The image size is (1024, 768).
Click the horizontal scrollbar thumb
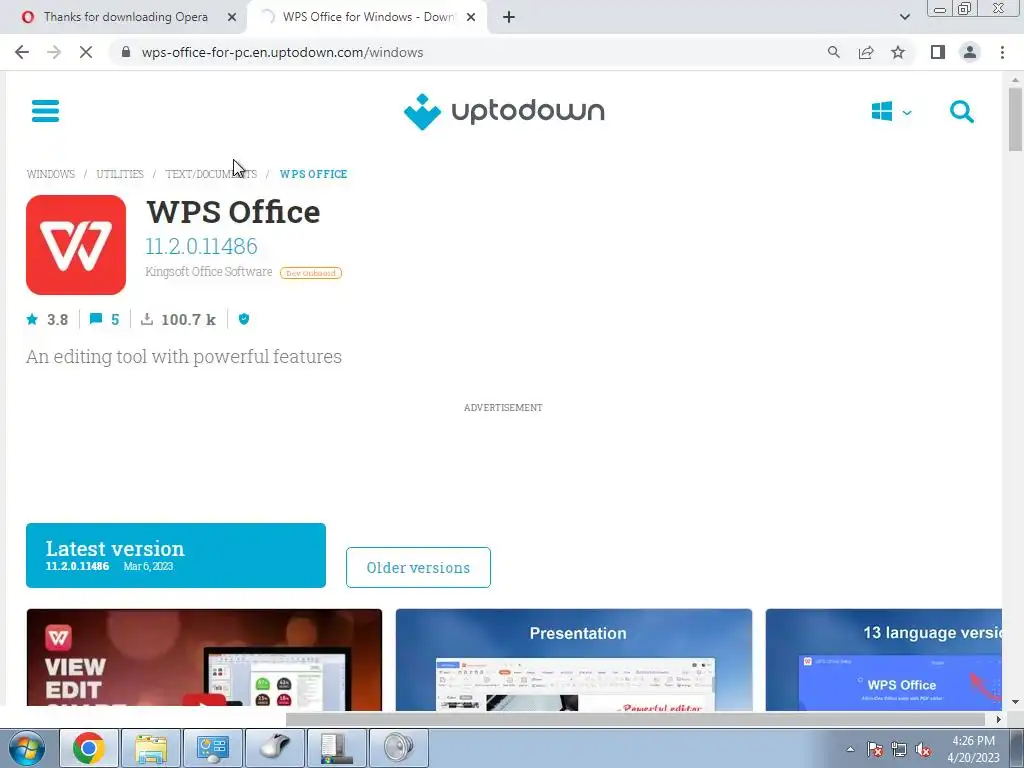635,719
